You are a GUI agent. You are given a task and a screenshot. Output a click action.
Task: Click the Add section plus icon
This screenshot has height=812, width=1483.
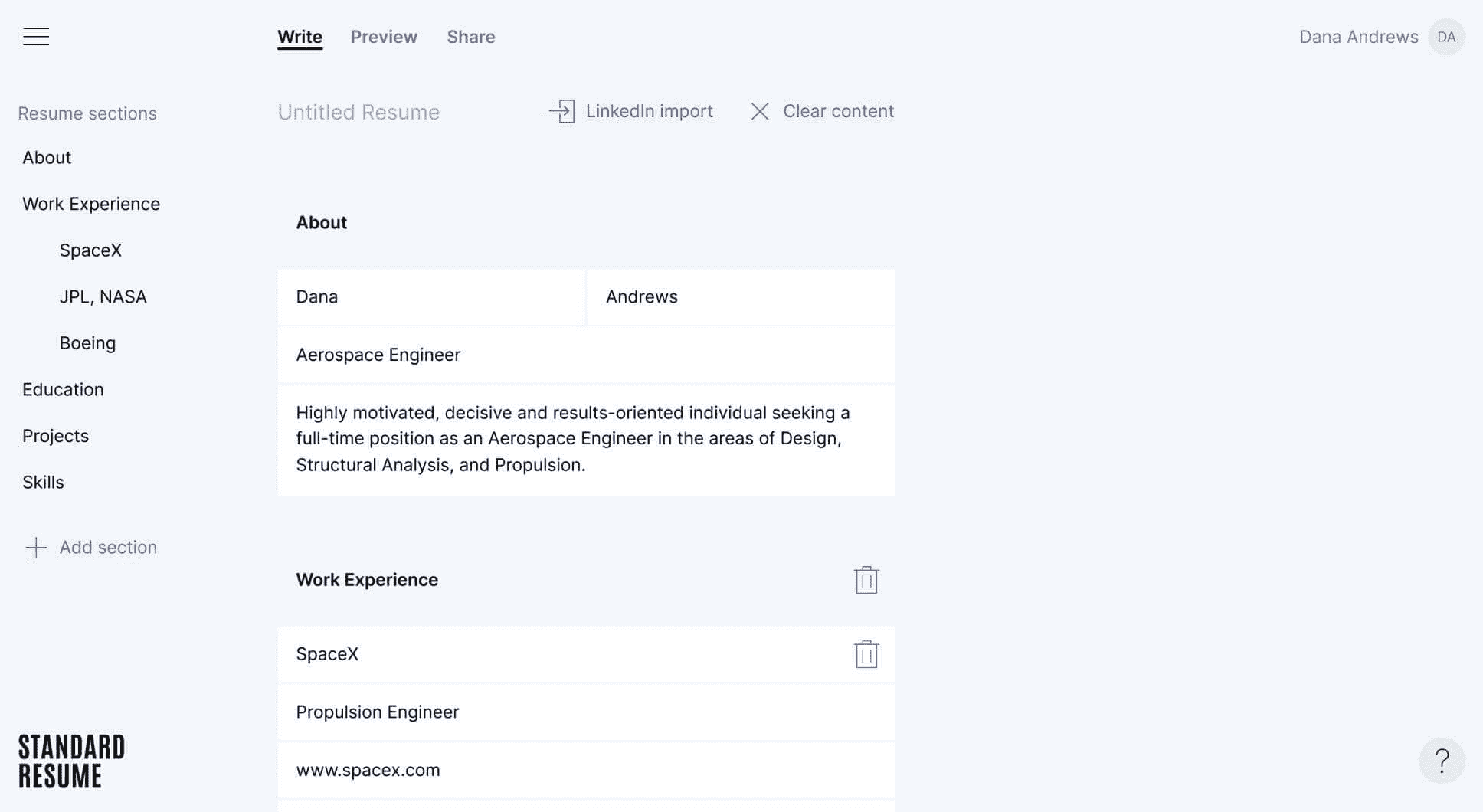[36, 547]
